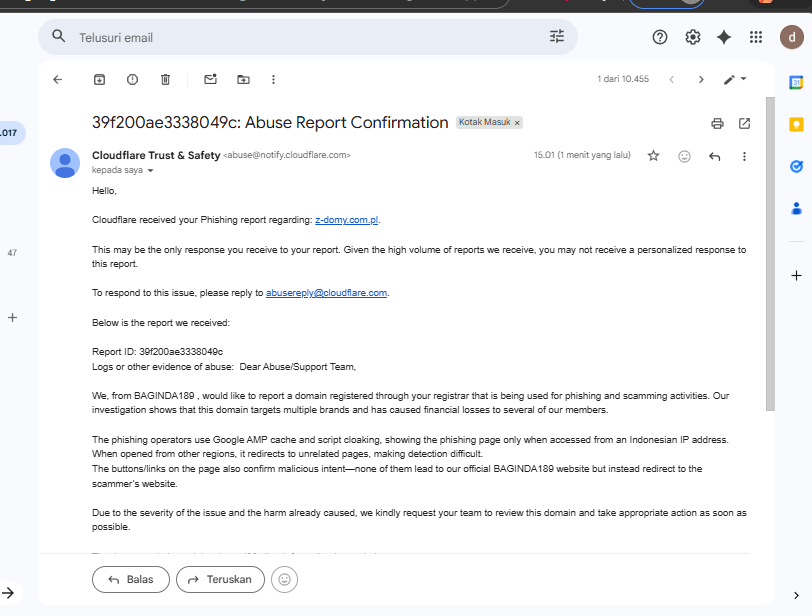The width and height of the screenshot is (812, 616).
Task: Click the email subject heading
Action: click(270, 123)
